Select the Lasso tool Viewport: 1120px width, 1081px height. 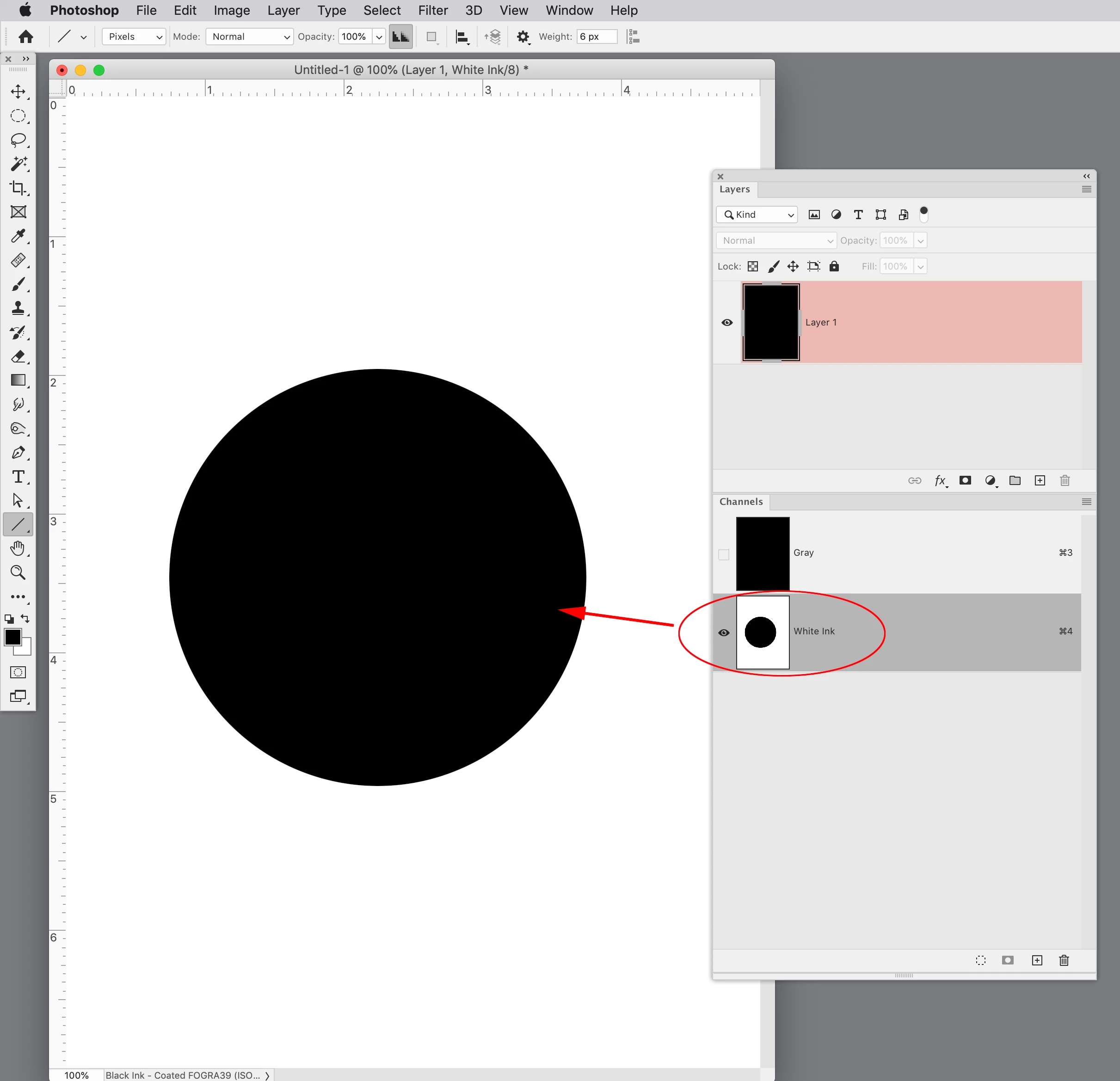(x=18, y=140)
